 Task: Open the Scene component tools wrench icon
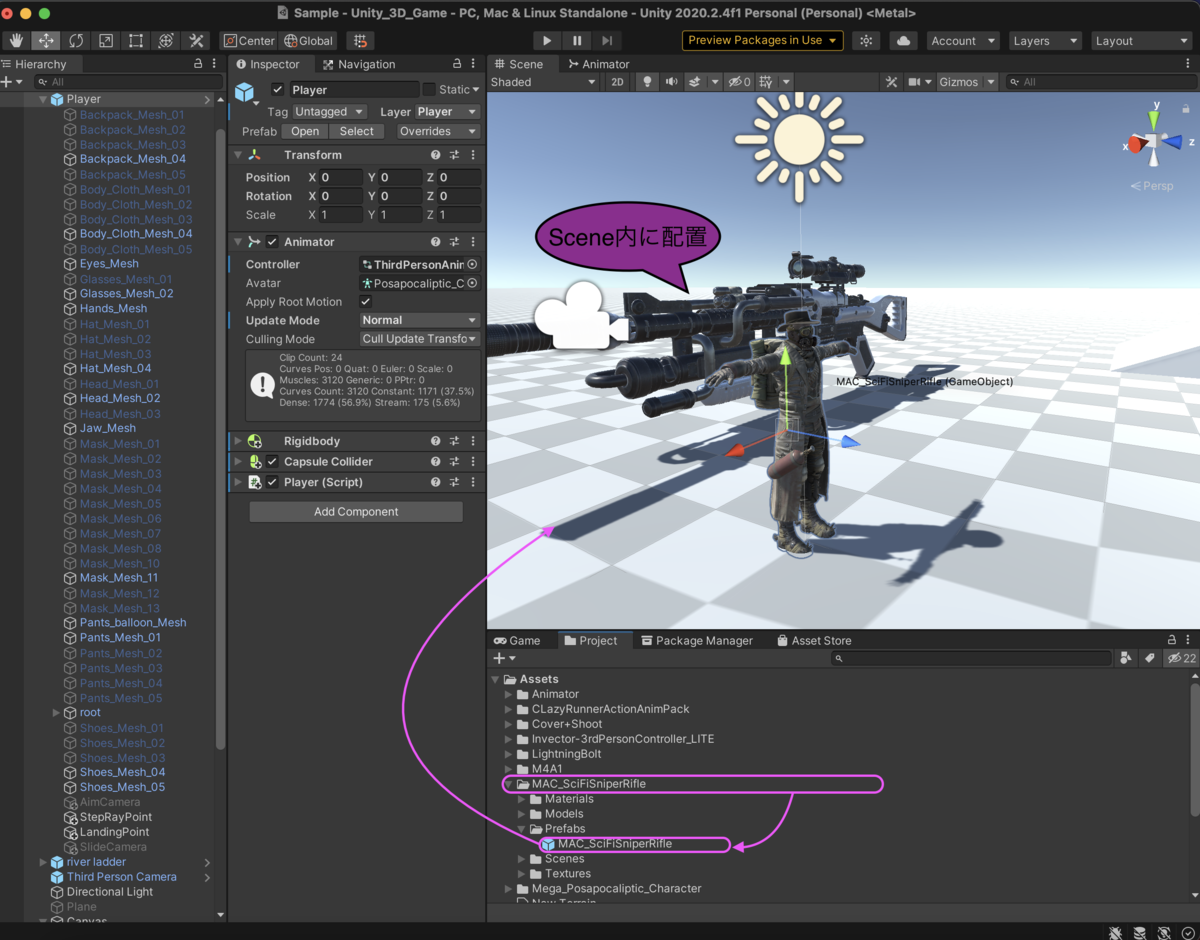pyautogui.click(x=892, y=82)
